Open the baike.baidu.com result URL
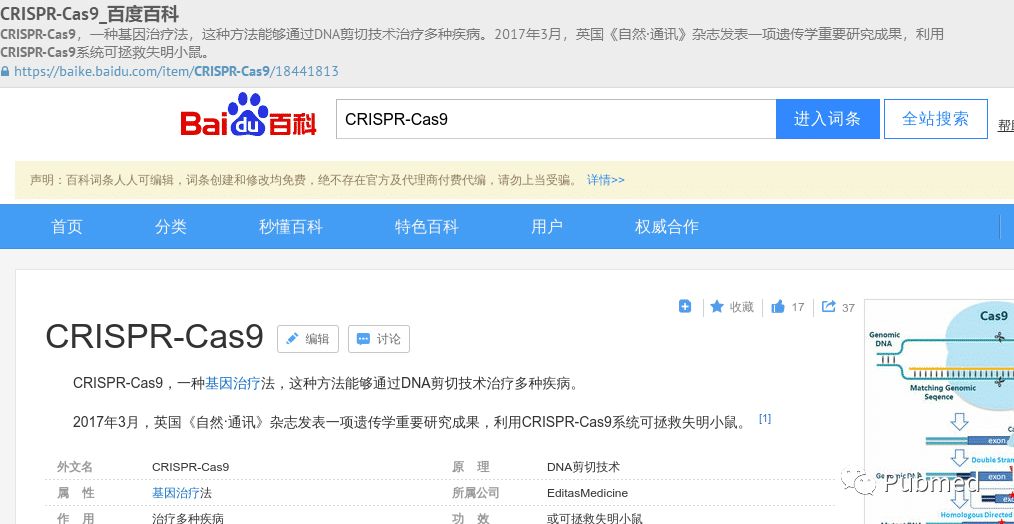 176,71
